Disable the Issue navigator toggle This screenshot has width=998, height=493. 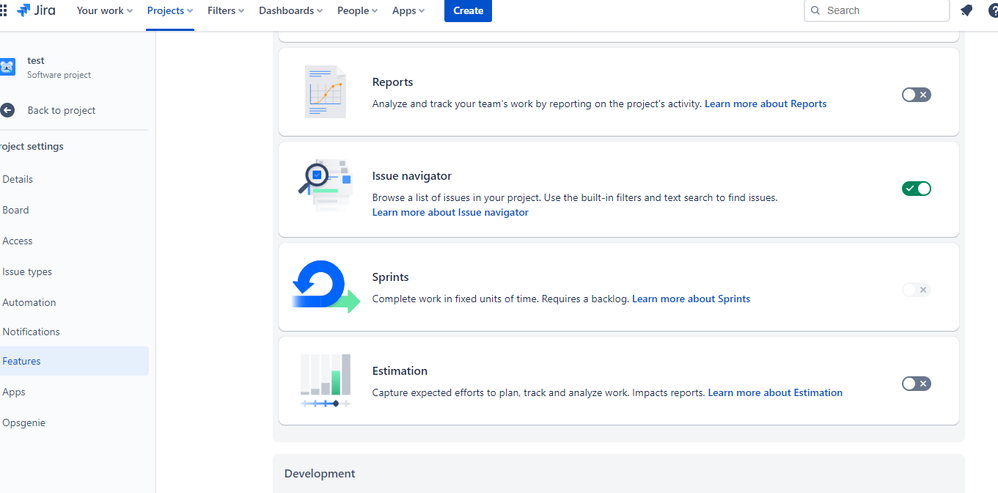click(x=916, y=188)
